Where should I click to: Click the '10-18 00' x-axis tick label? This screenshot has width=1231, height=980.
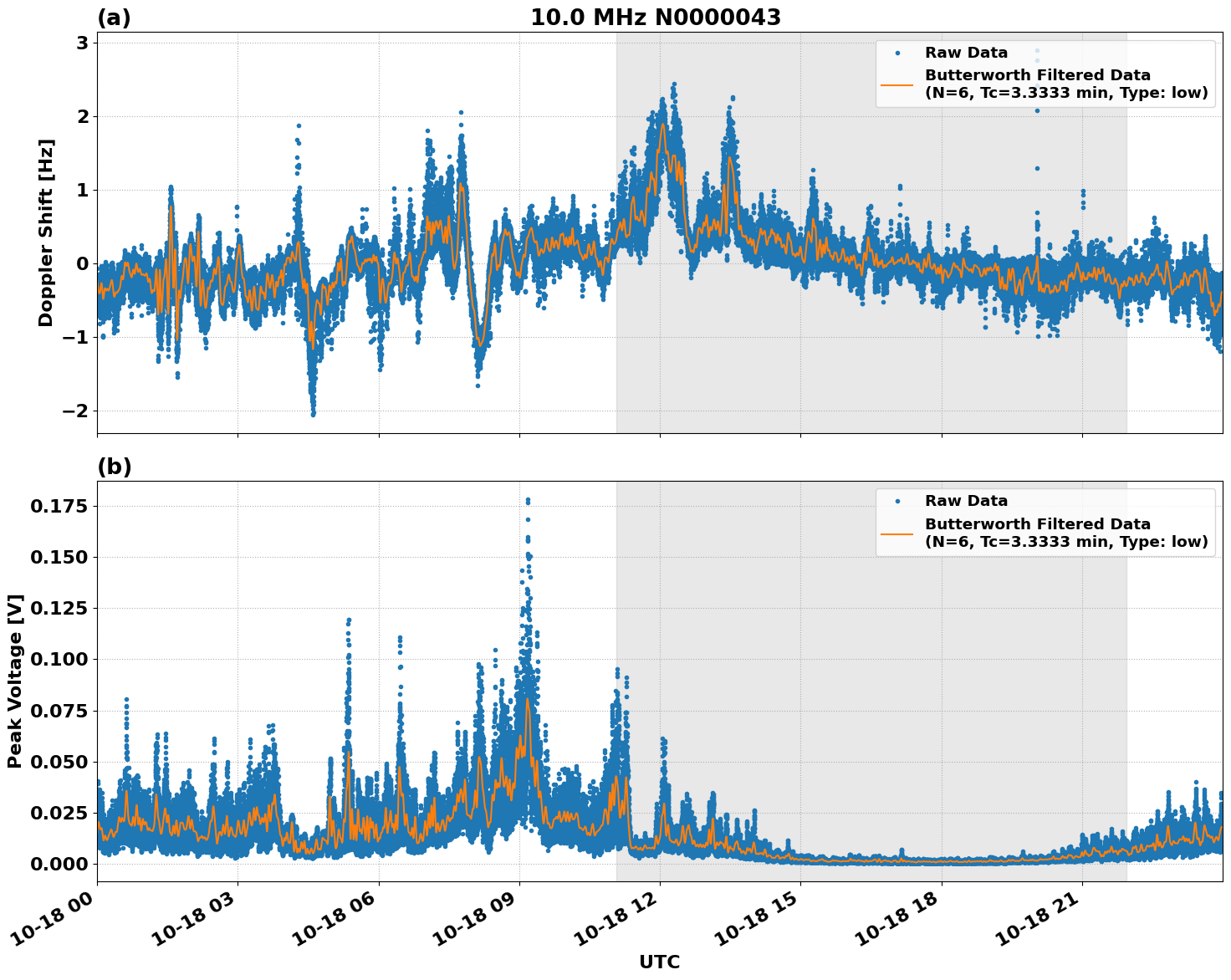click(52, 925)
